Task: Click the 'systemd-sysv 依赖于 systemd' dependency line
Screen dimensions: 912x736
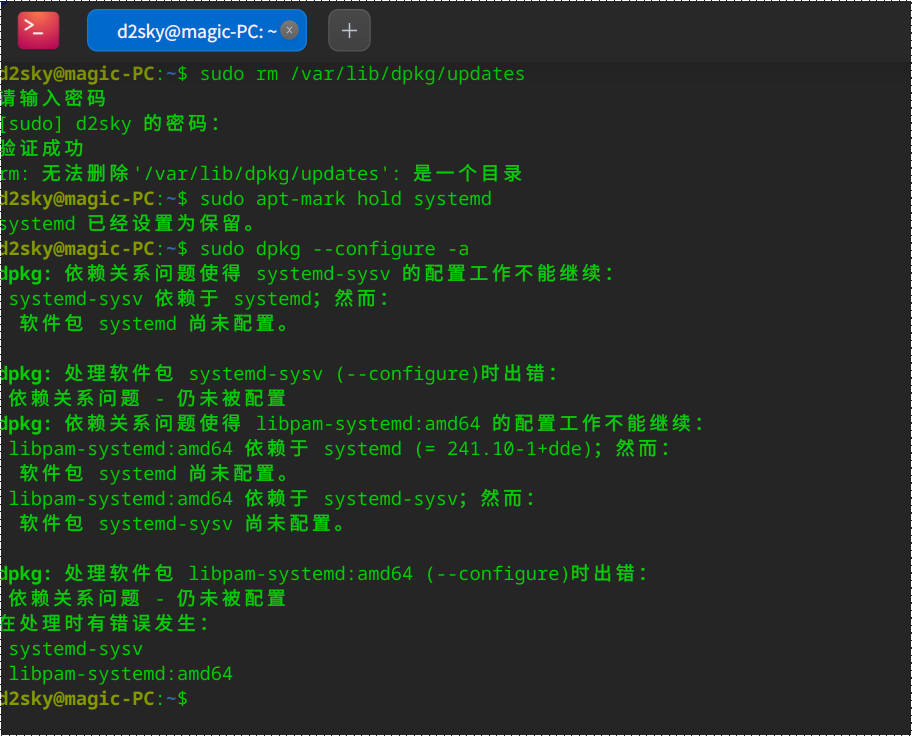Action: point(198,299)
